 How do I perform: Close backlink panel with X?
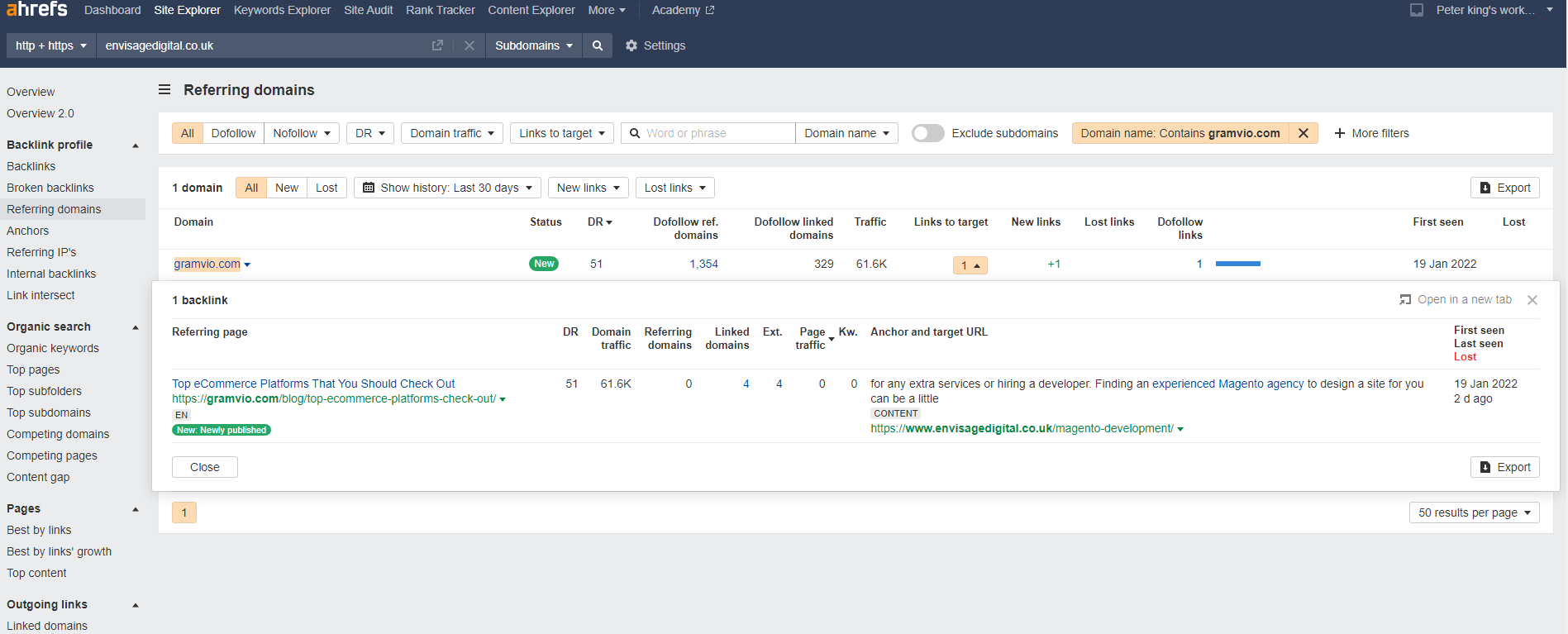tap(1532, 300)
